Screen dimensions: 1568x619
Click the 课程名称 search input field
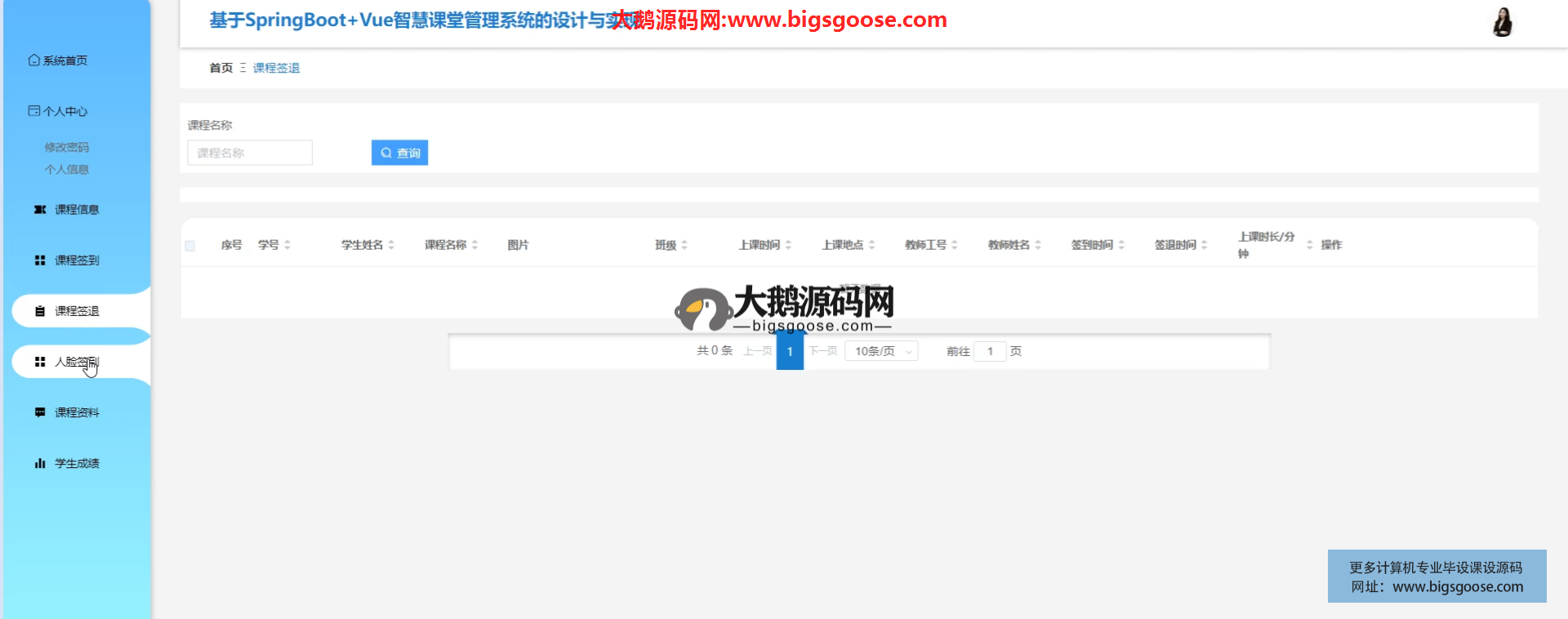click(250, 153)
